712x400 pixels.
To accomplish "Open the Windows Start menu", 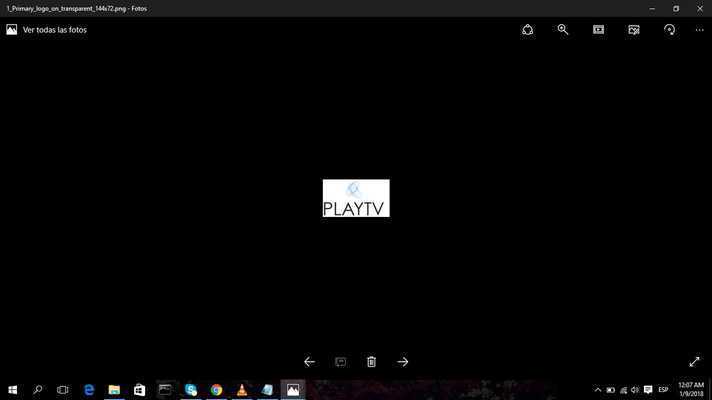I will click(13, 390).
